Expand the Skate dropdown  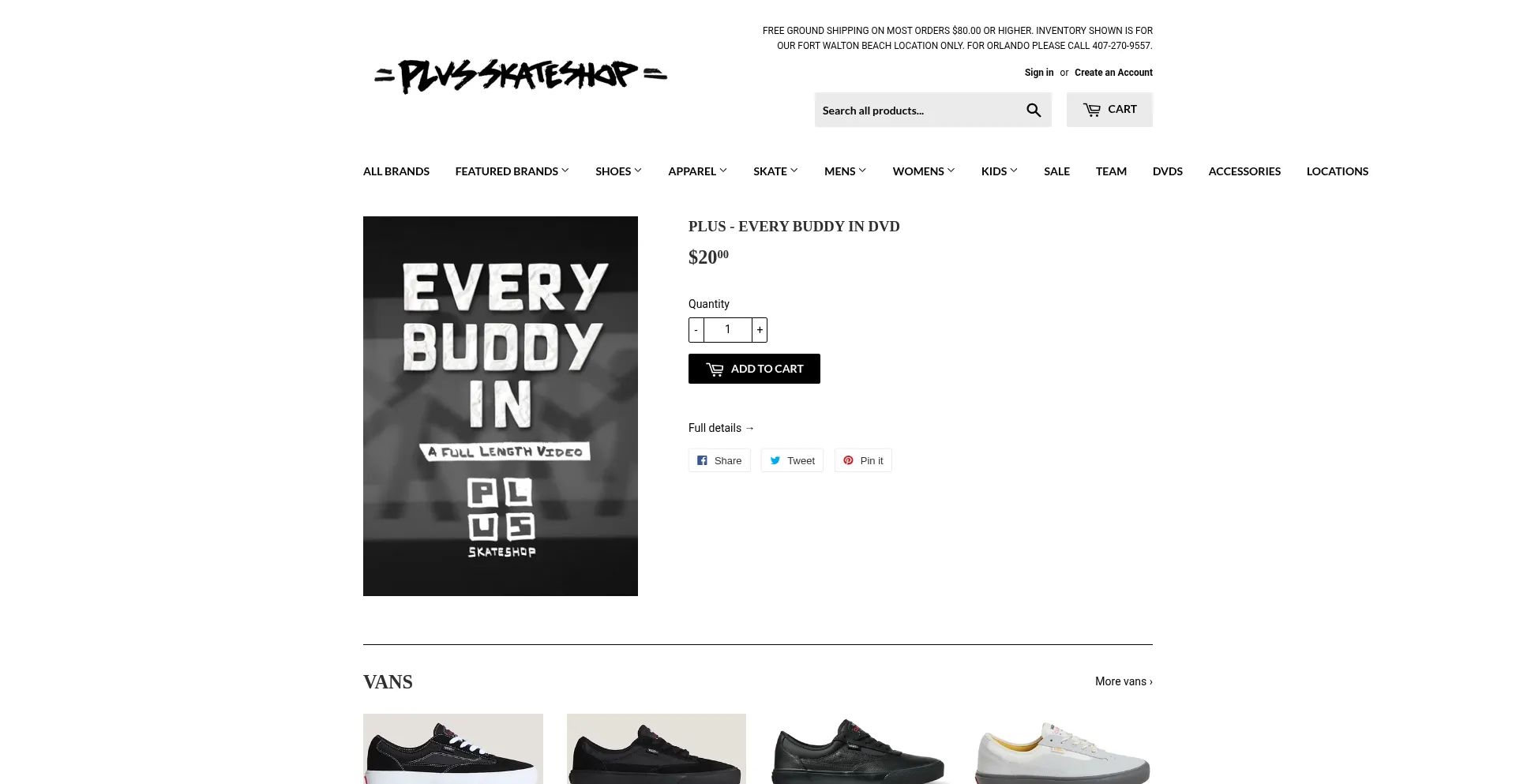(x=775, y=171)
